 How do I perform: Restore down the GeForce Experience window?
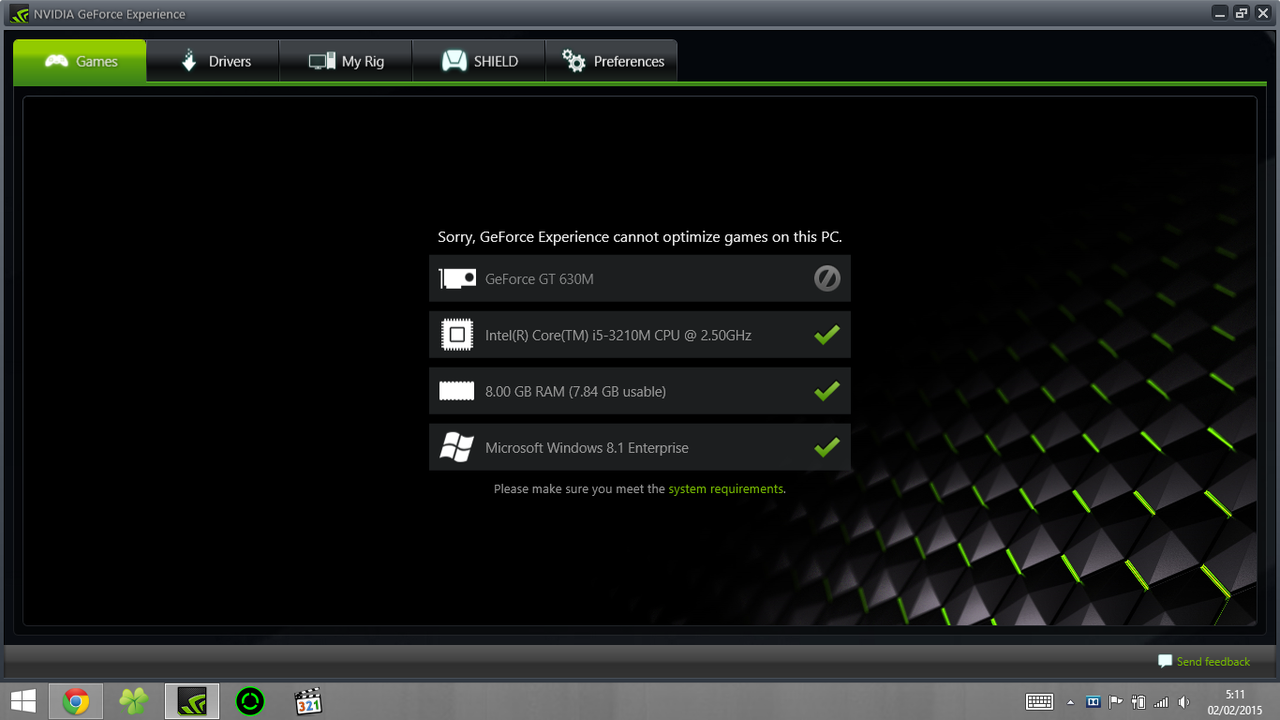[1242, 13]
